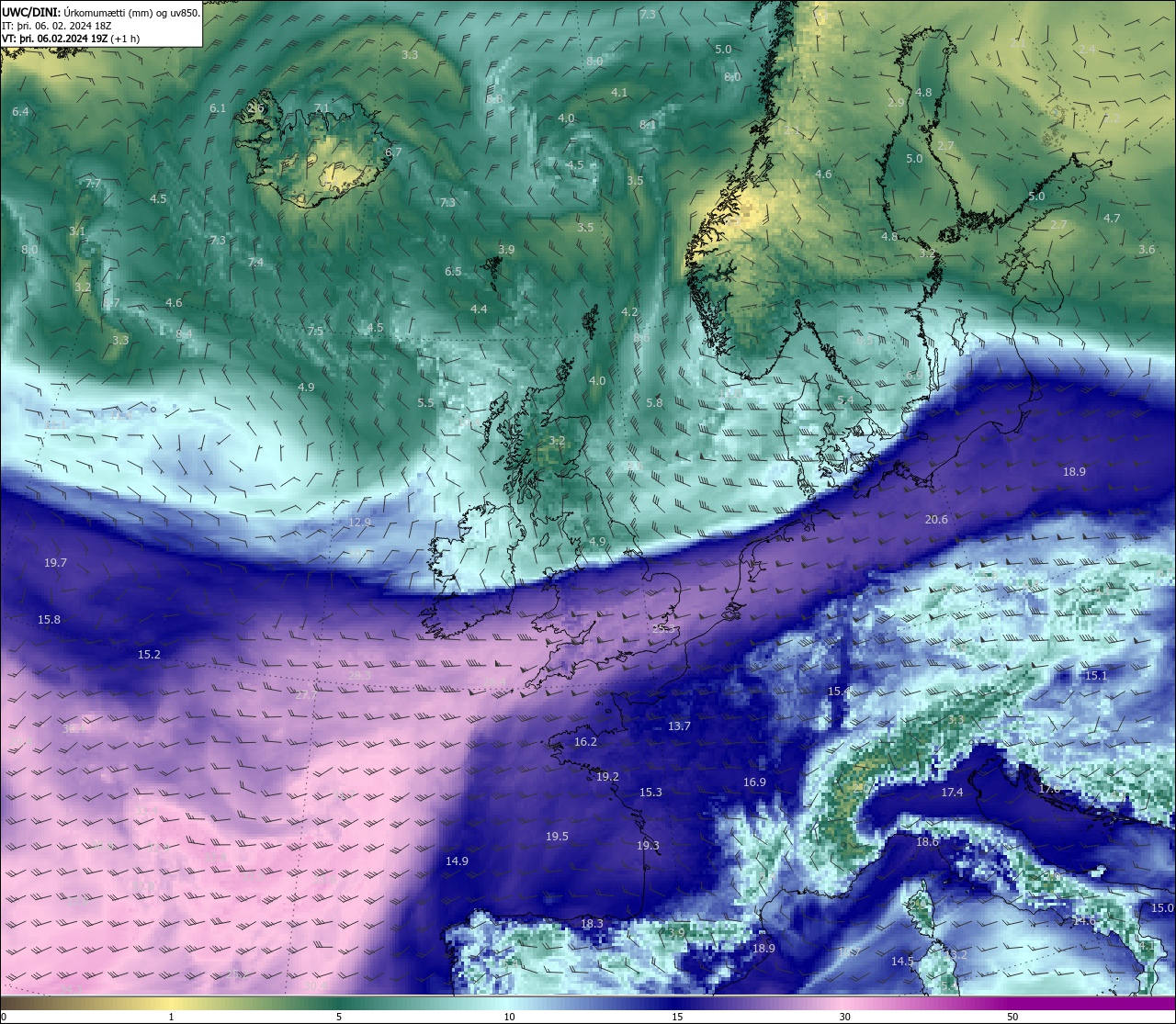This screenshot has height=1024, width=1176.
Task: Click the 5.5 value west of Scotland
Action: (x=425, y=403)
